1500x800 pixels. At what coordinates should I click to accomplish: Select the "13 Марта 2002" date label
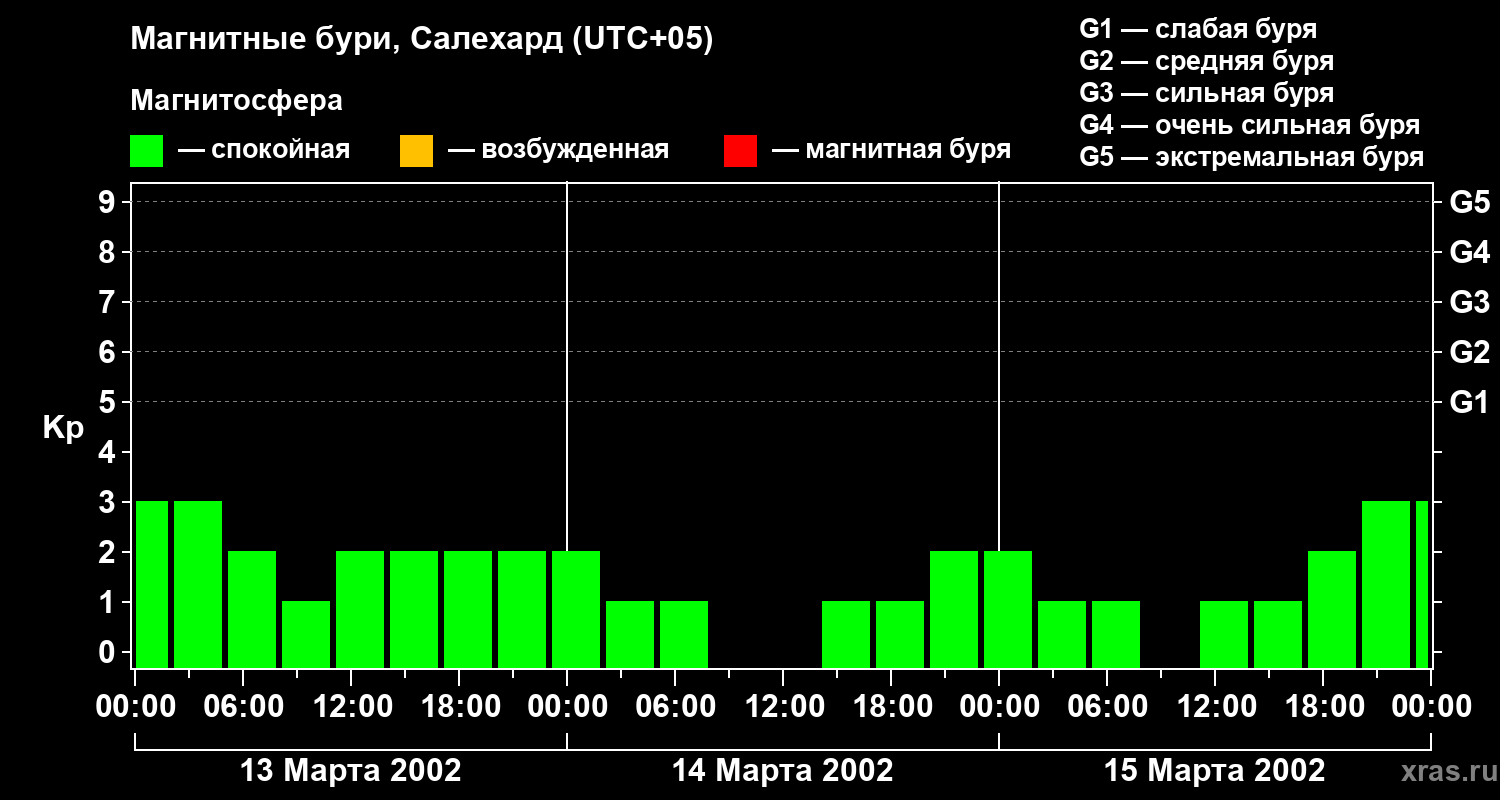coord(350,771)
